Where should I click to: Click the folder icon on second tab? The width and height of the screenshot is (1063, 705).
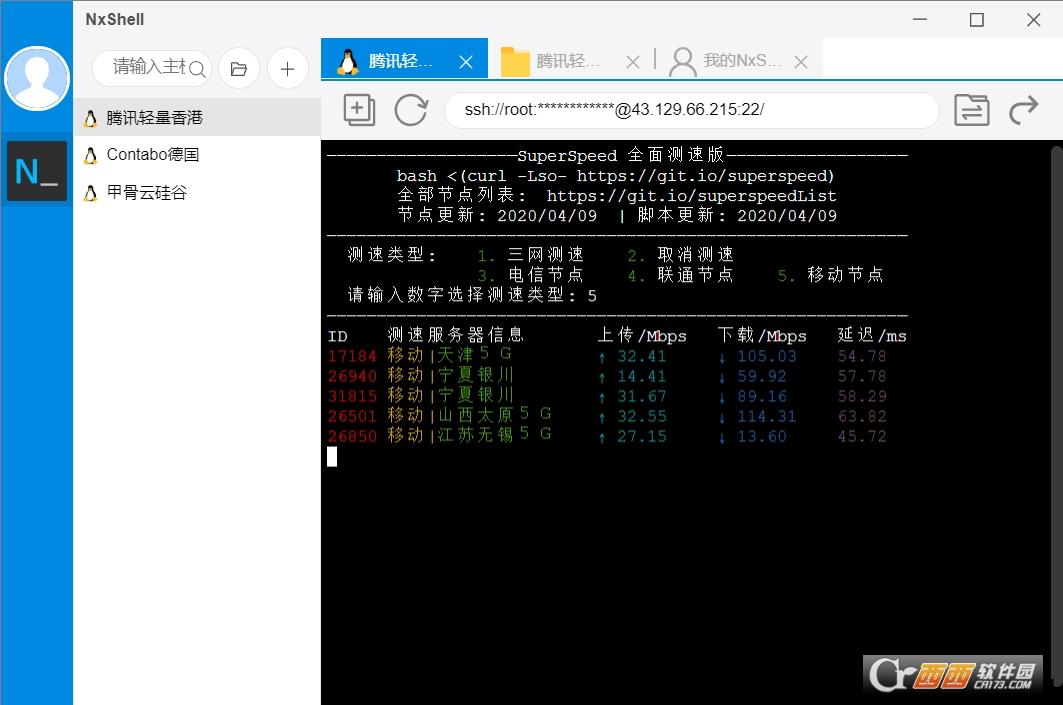pos(515,62)
